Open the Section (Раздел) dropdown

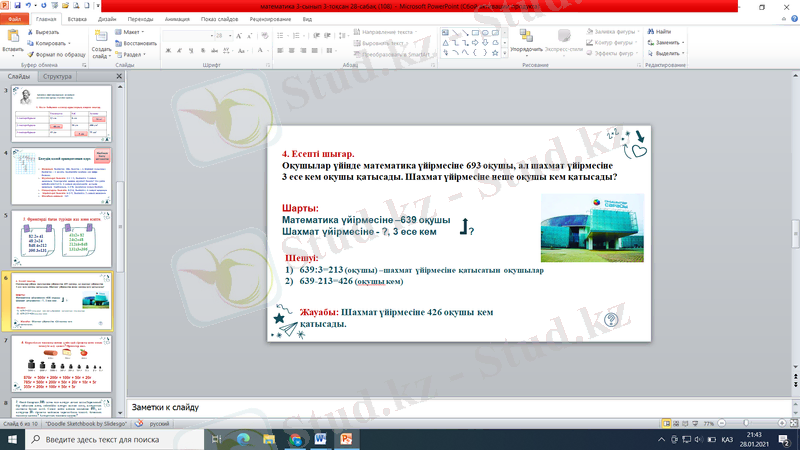pyautogui.click(x=134, y=55)
